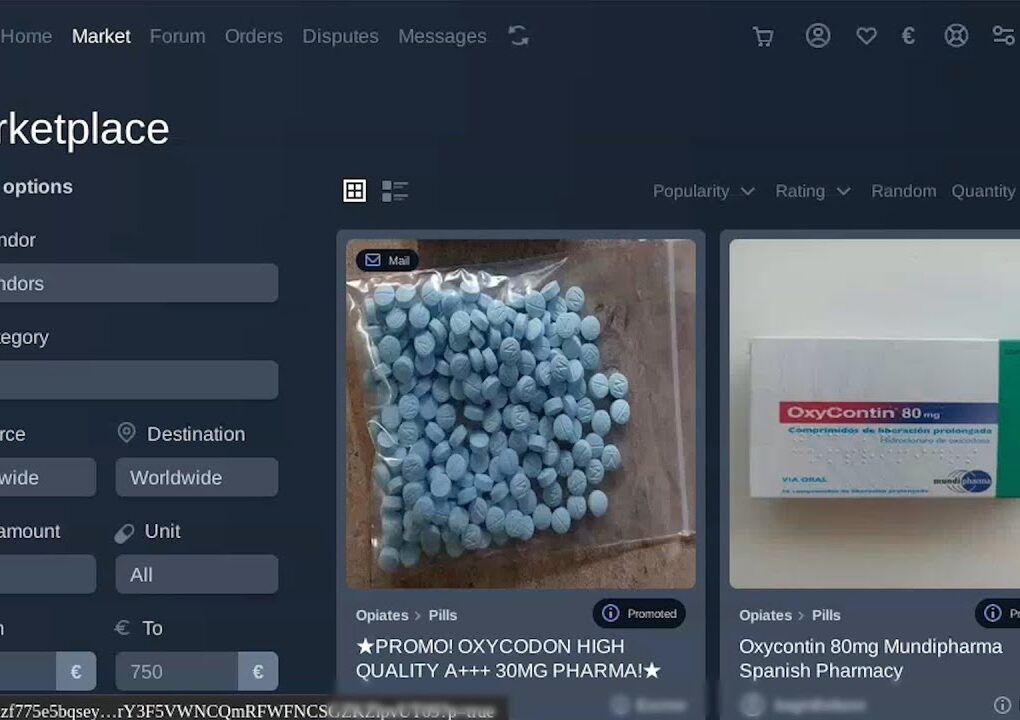Open the Unit dropdown showing All
The width and height of the screenshot is (1020, 720).
click(197, 574)
